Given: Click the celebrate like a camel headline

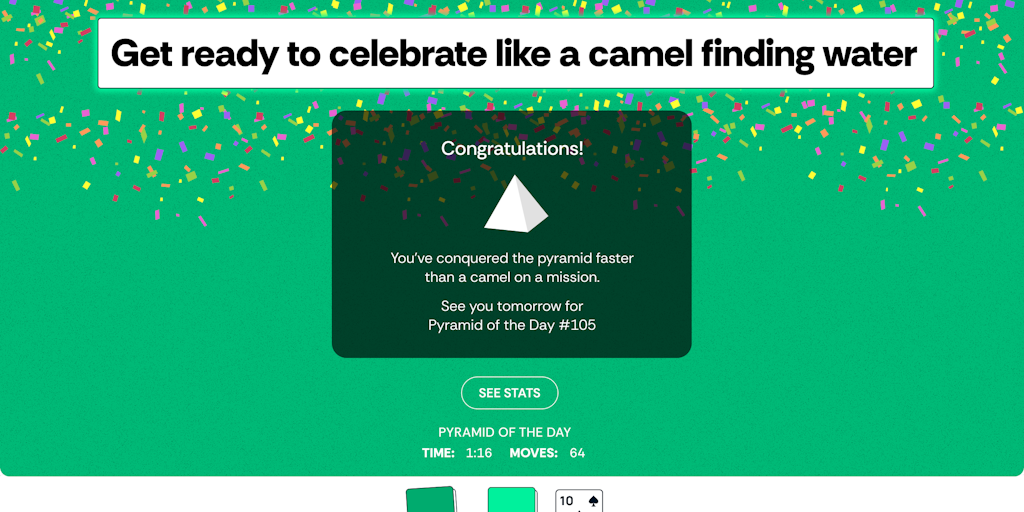Looking at the screenshot, I should pyautogui.click(x=514, y=53).
